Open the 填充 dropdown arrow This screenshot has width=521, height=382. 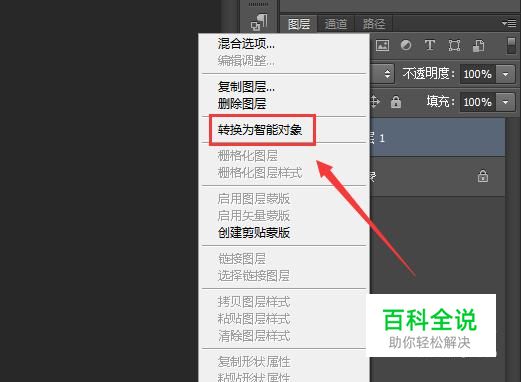505,102
